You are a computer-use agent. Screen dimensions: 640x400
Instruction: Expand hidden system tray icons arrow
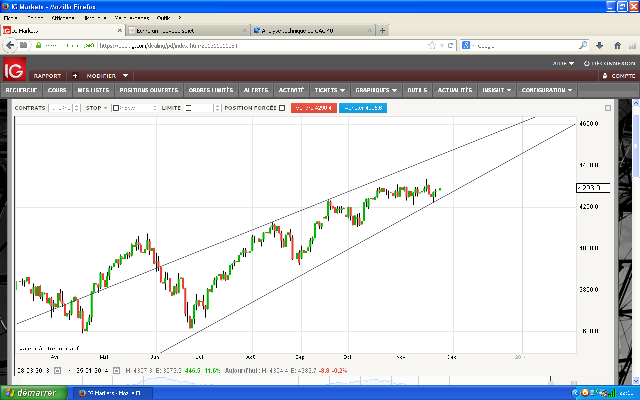click(x=576, y=393)
